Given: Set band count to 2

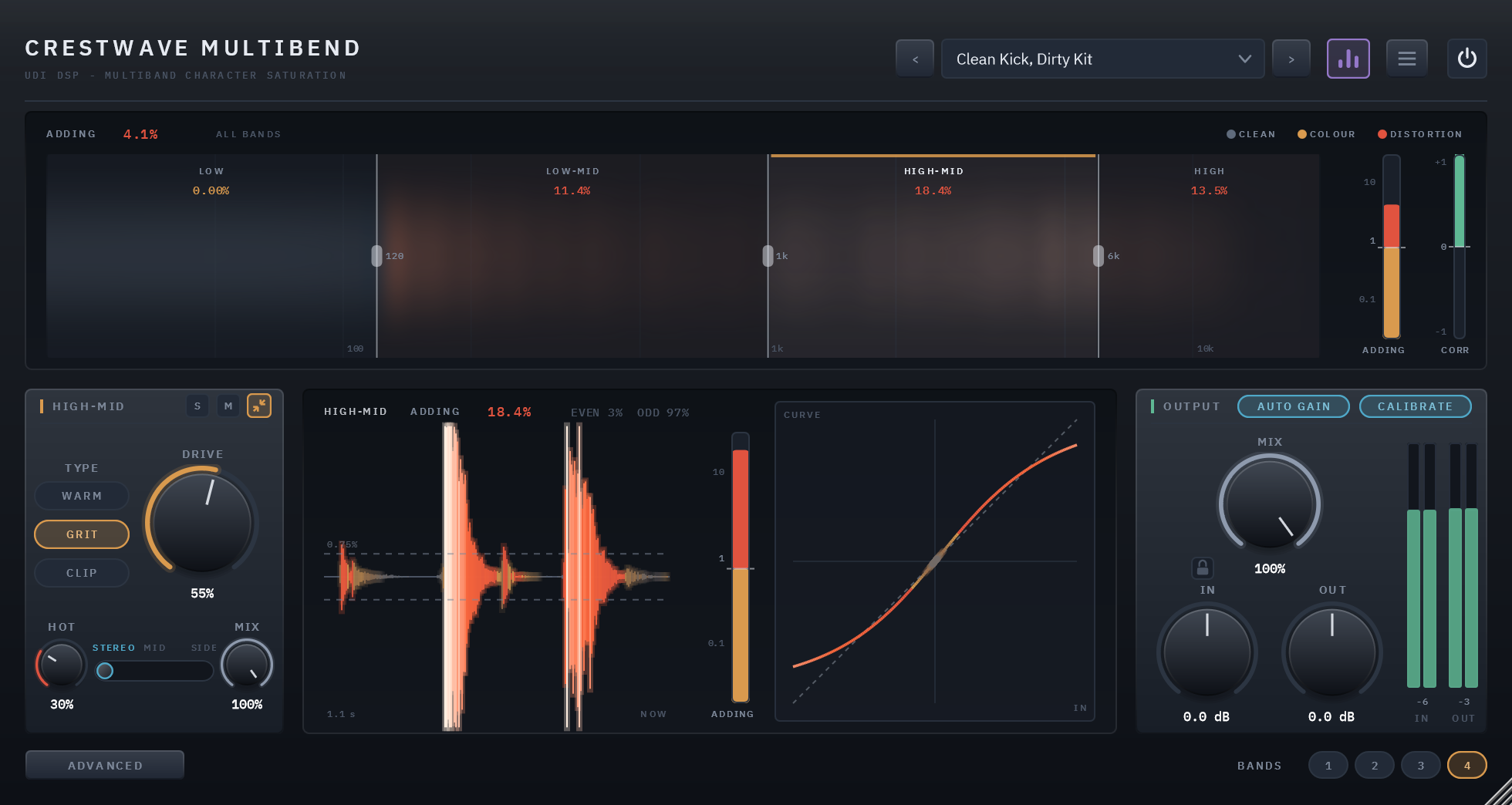Looking at the screenshot, I should click(x=1375, y=765).
